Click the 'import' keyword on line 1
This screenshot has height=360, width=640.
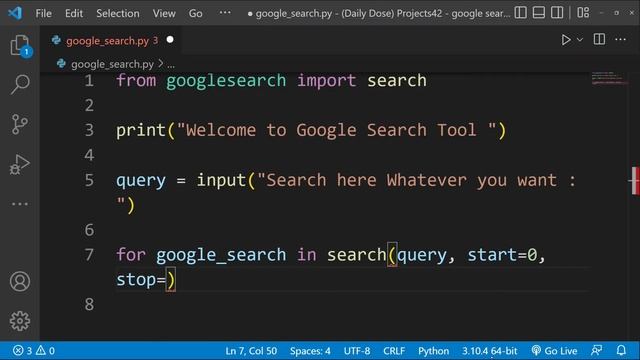326,81
